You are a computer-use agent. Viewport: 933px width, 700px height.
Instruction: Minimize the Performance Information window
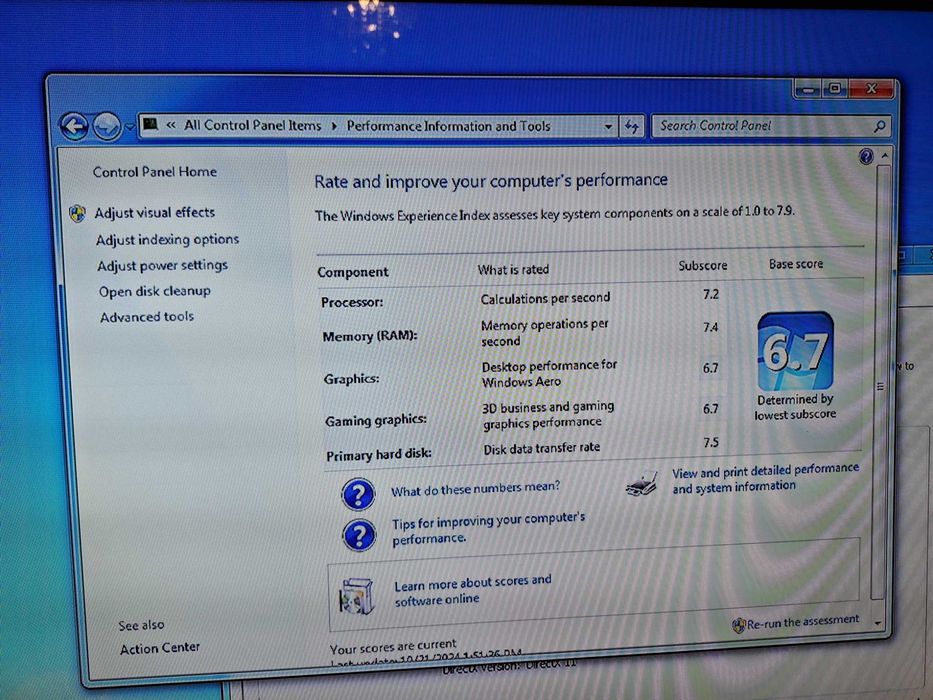[807, 89]
